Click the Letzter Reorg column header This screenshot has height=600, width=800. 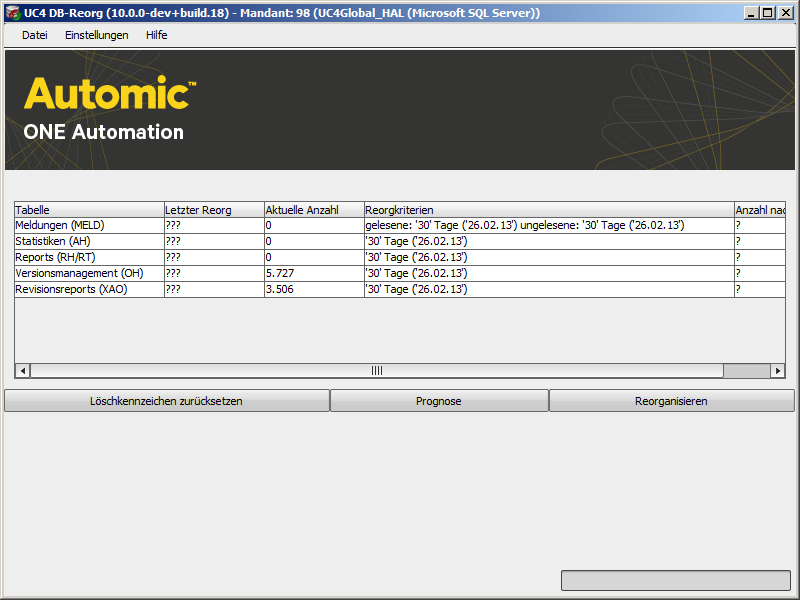pyautogui.click(x=213, y=210)
